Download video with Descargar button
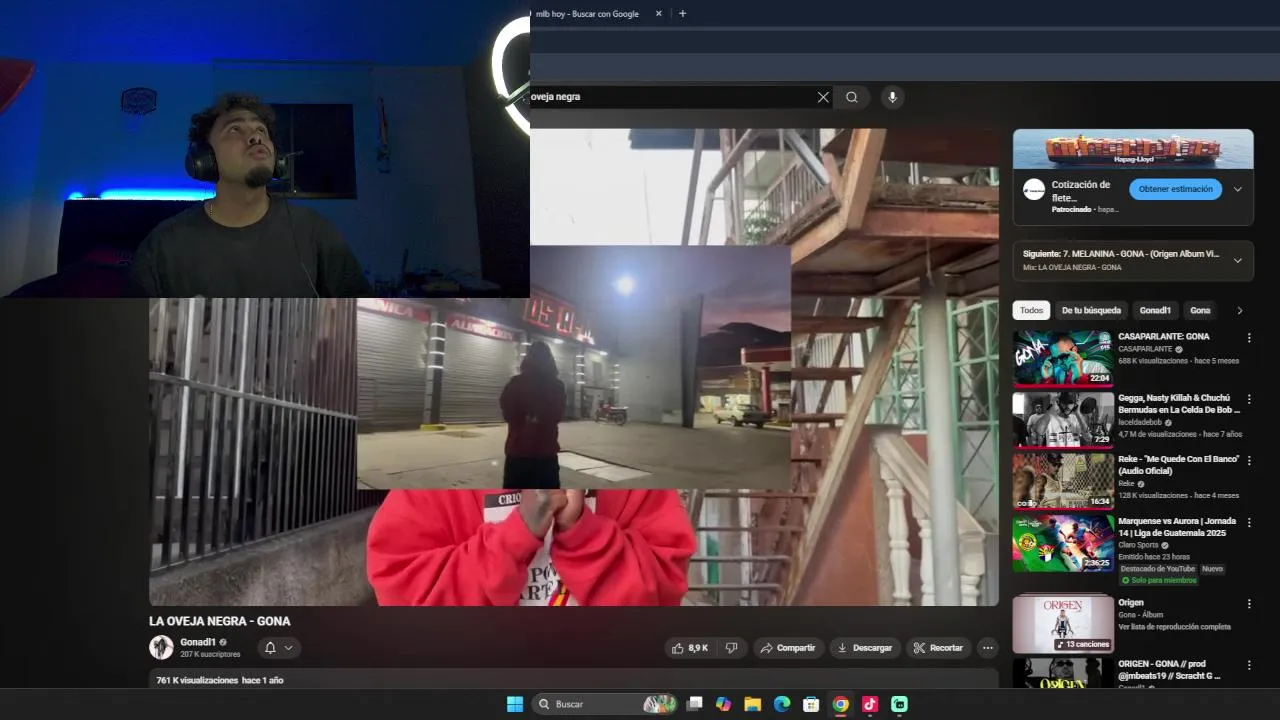 point(865,648)
